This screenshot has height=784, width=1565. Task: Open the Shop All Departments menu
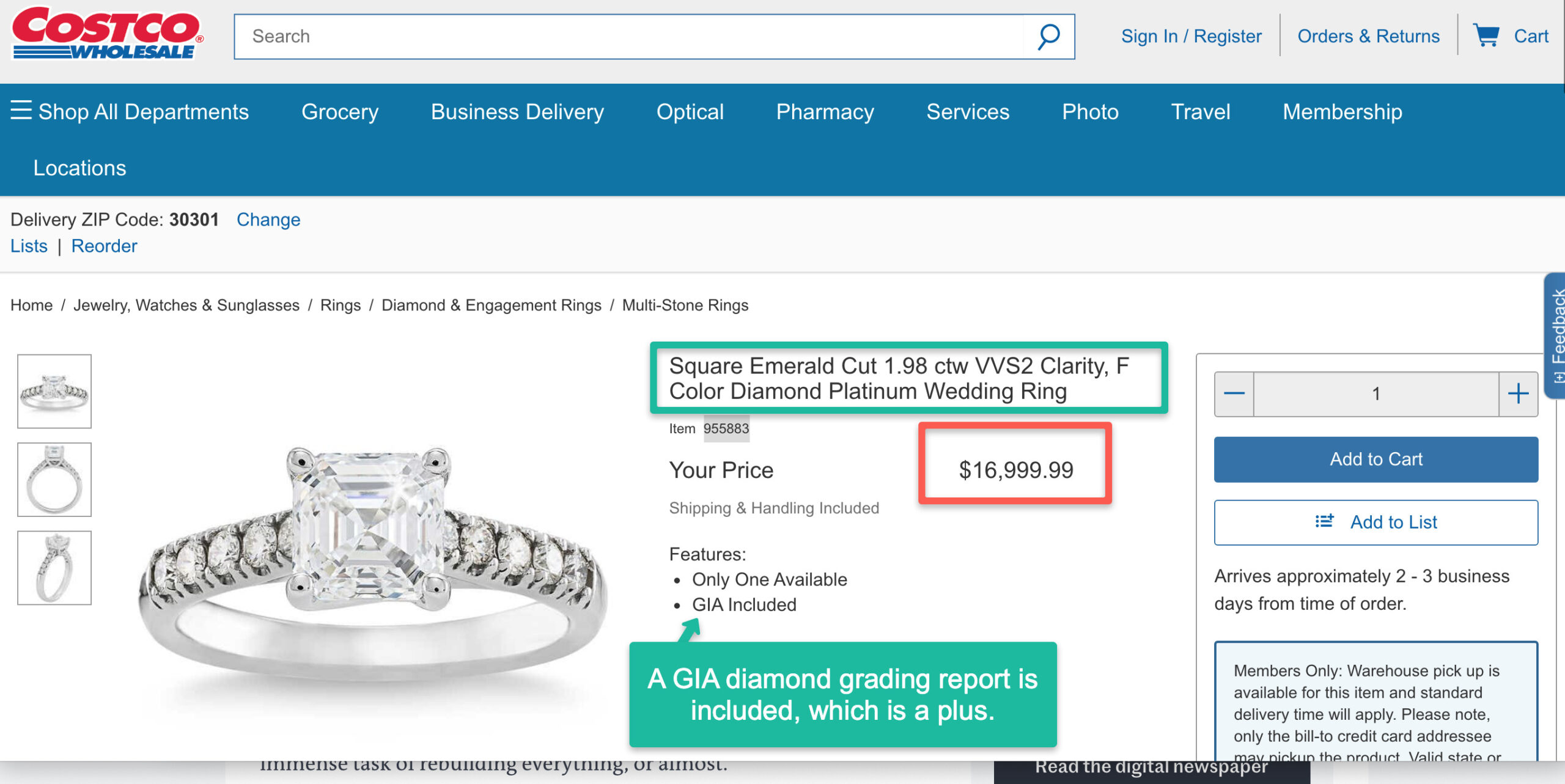(x=142, y=111)
